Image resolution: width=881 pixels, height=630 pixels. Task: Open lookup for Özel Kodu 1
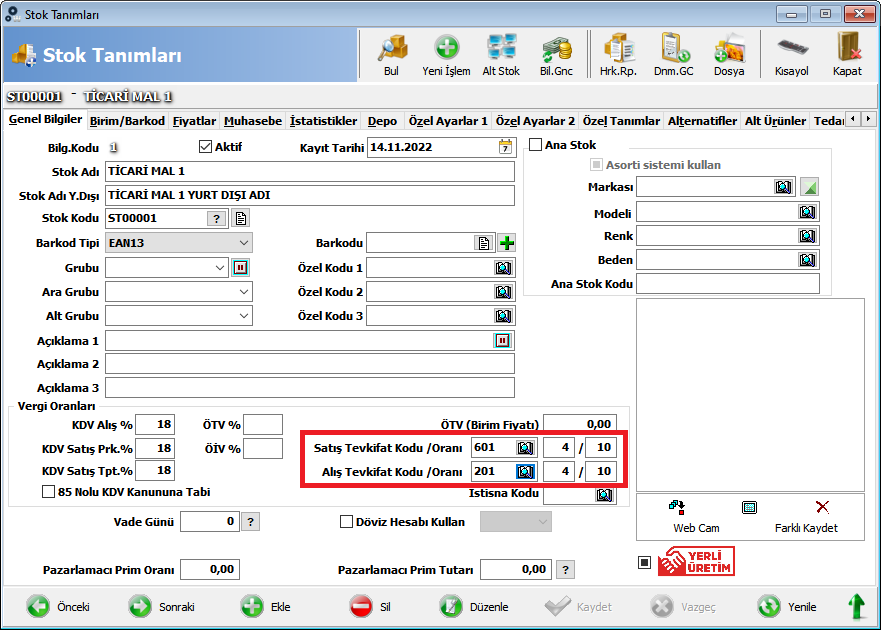click(x=503, y=268)
